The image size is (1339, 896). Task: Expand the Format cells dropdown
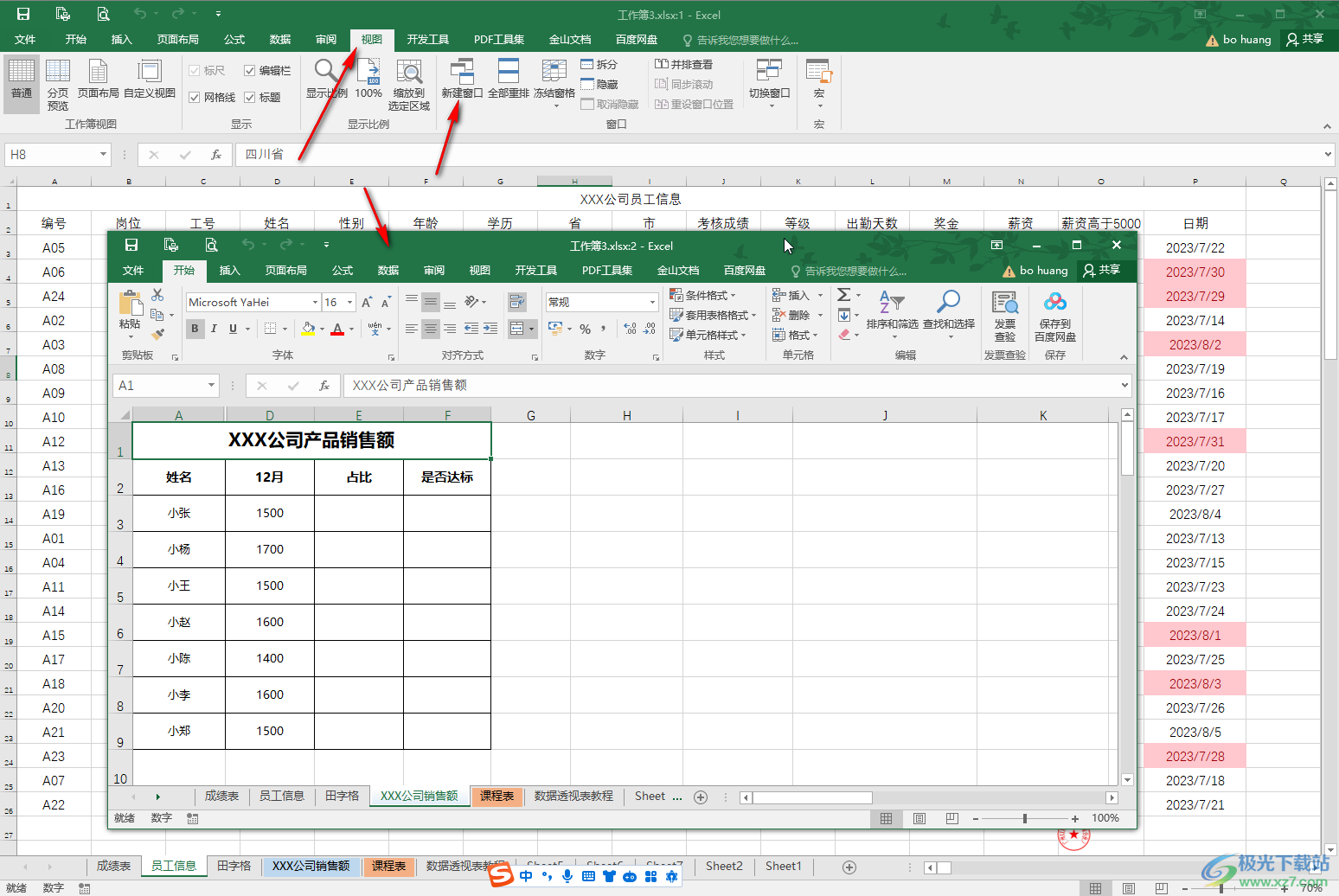(x=815, y=335)
